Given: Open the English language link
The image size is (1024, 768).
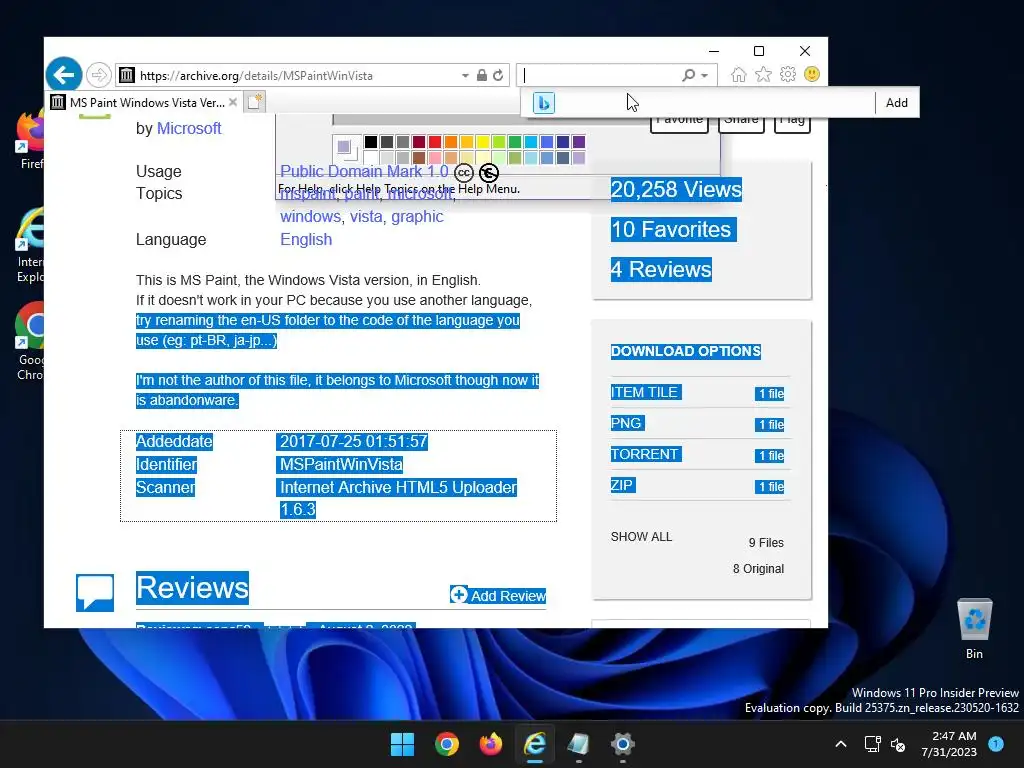Looking at the screenshot, I should coord(306,240).
